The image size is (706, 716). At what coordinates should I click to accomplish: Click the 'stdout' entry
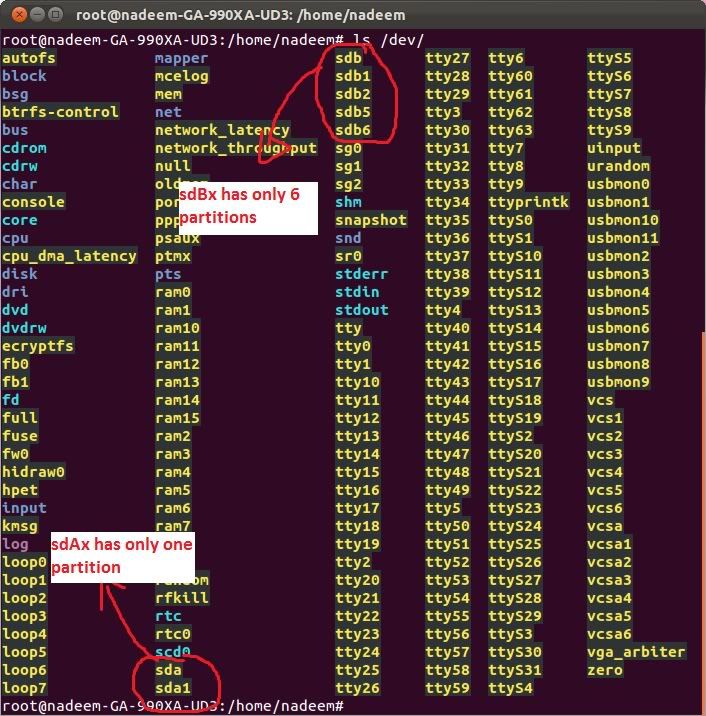[362, 310]
